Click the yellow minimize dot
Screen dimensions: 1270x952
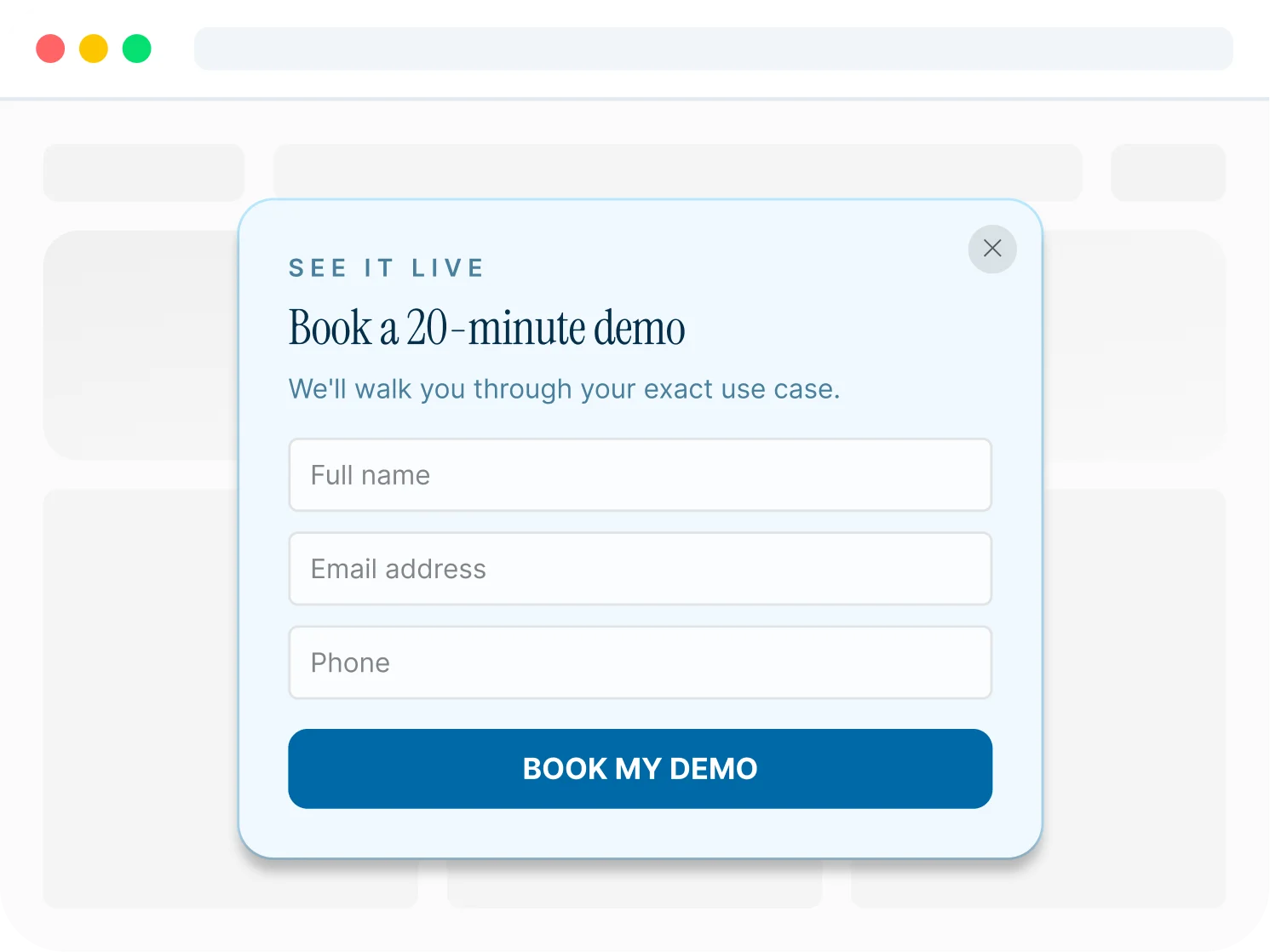tap(94, 49)
